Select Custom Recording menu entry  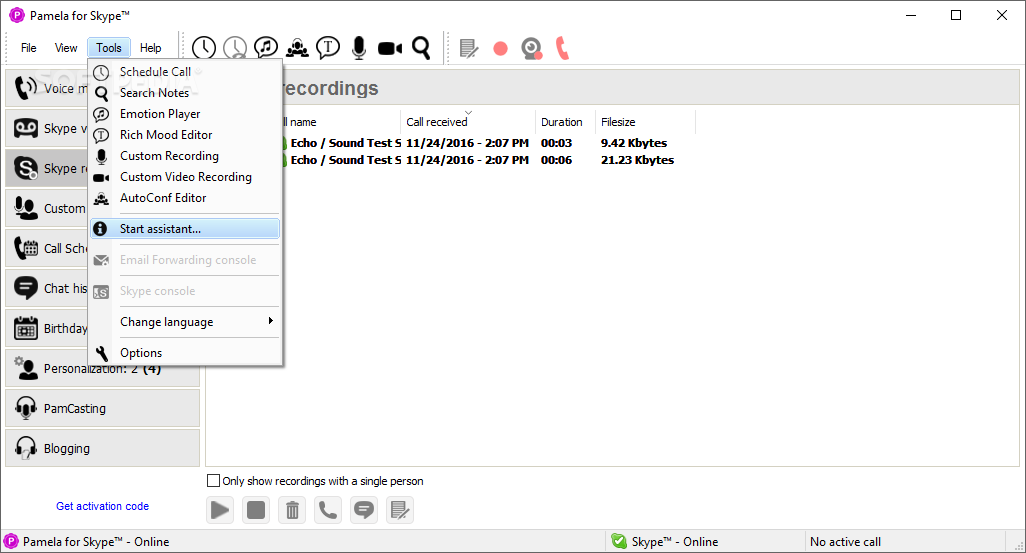tap(185, 156)
